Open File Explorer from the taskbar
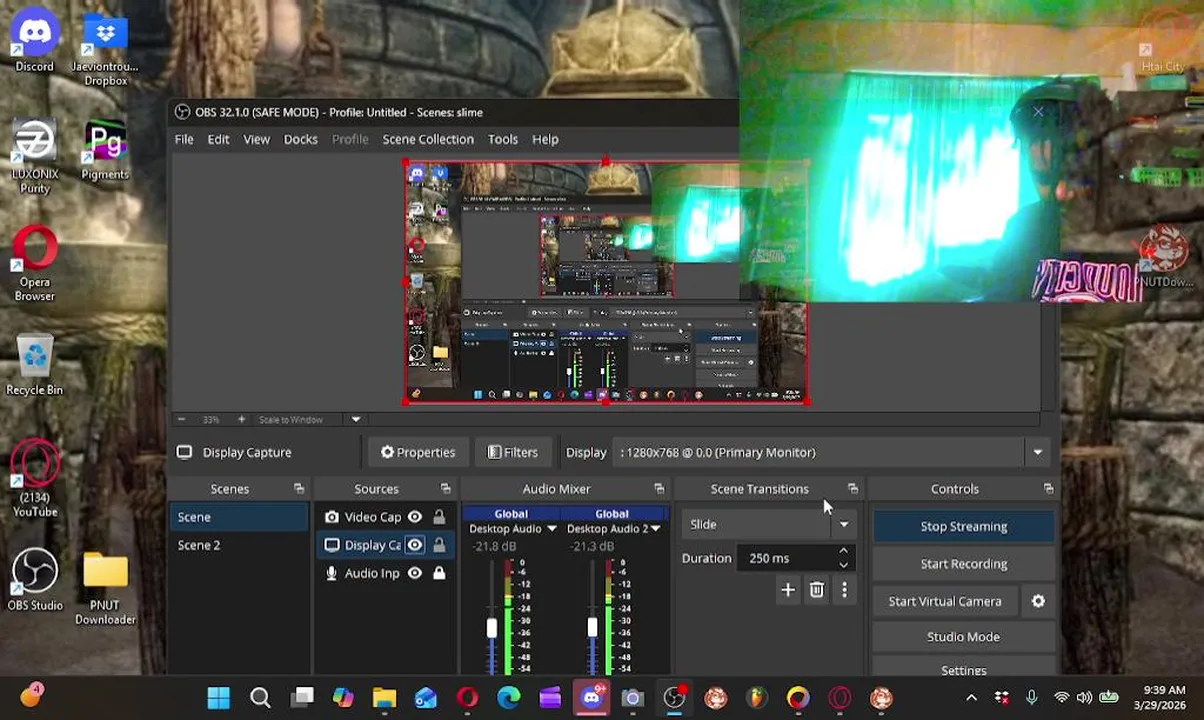Screen dimensions: 1204x720 coord(384,697)
